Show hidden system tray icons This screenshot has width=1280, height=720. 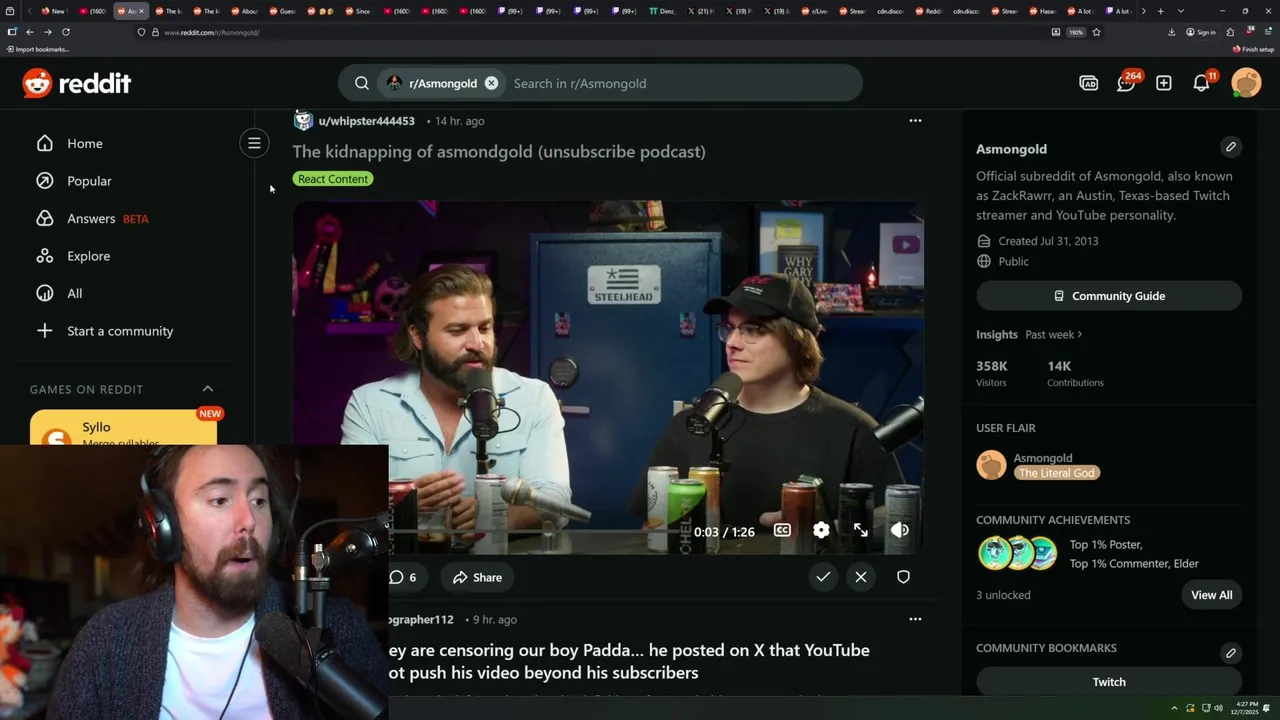tap(1174, 708)
